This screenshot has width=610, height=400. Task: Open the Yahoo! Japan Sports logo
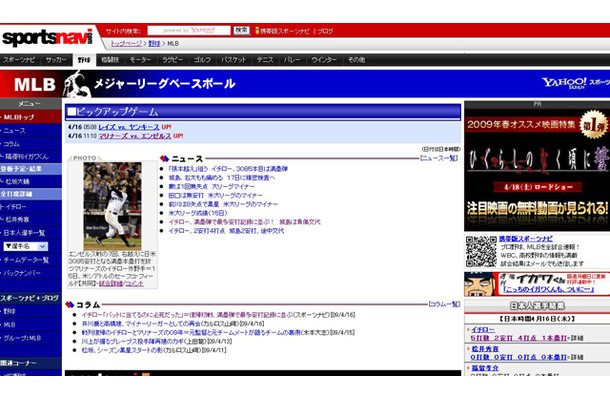click(576, 82)
